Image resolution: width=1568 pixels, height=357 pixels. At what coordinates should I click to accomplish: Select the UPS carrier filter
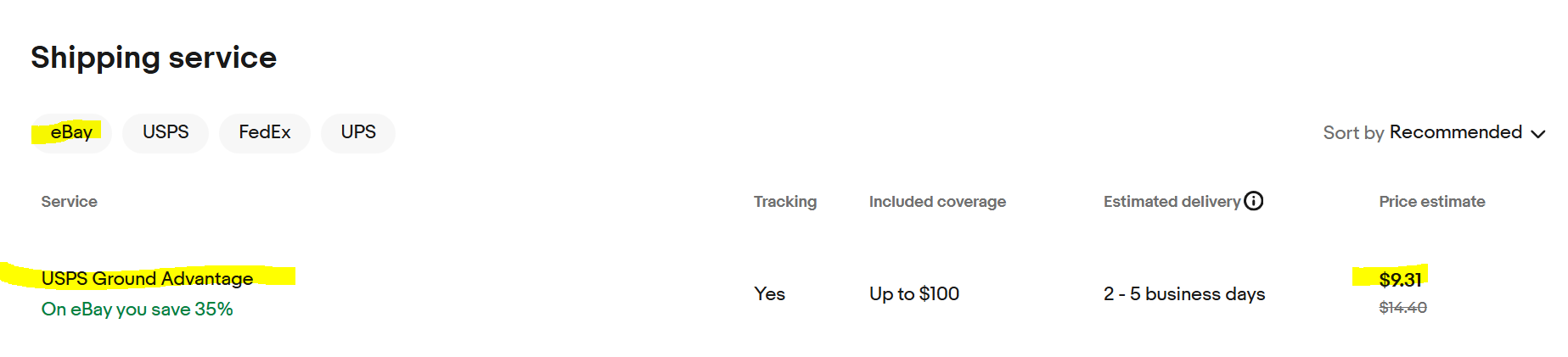[358, 132]
